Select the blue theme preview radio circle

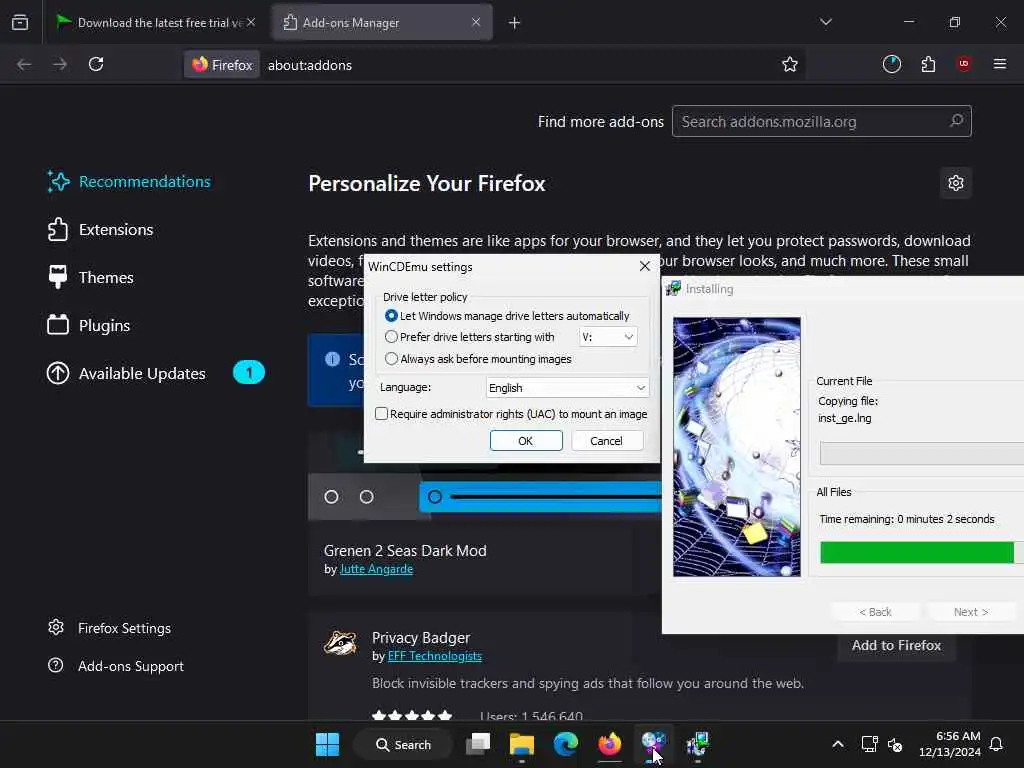(435, 497)
